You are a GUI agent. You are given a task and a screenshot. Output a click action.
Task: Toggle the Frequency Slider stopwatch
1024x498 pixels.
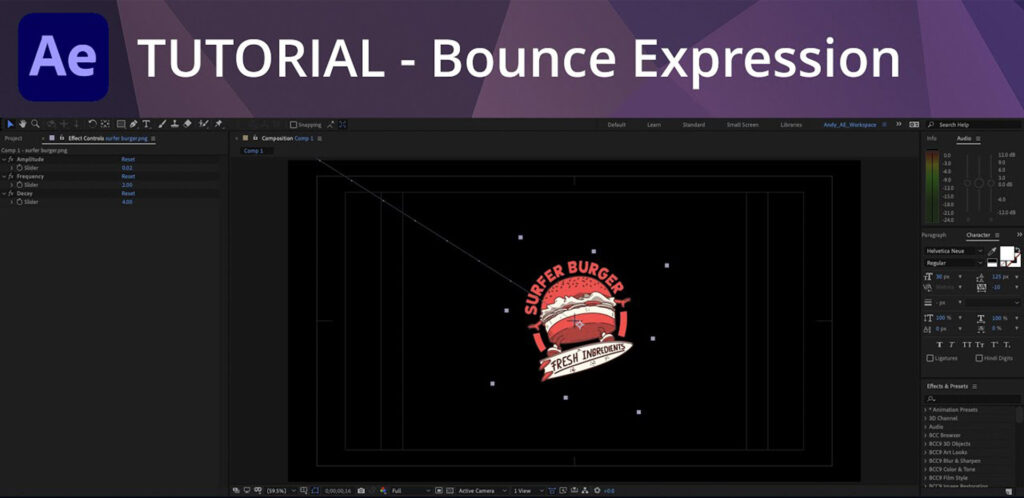point(19,185)
